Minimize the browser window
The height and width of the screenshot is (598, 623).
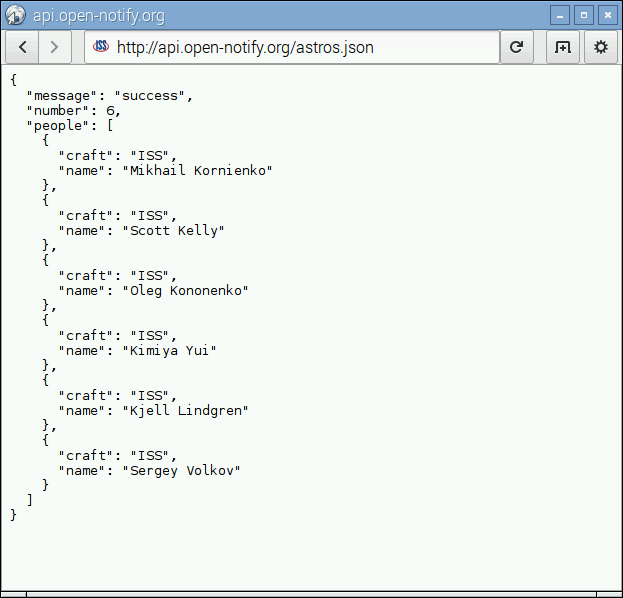(x=560, y=15)
